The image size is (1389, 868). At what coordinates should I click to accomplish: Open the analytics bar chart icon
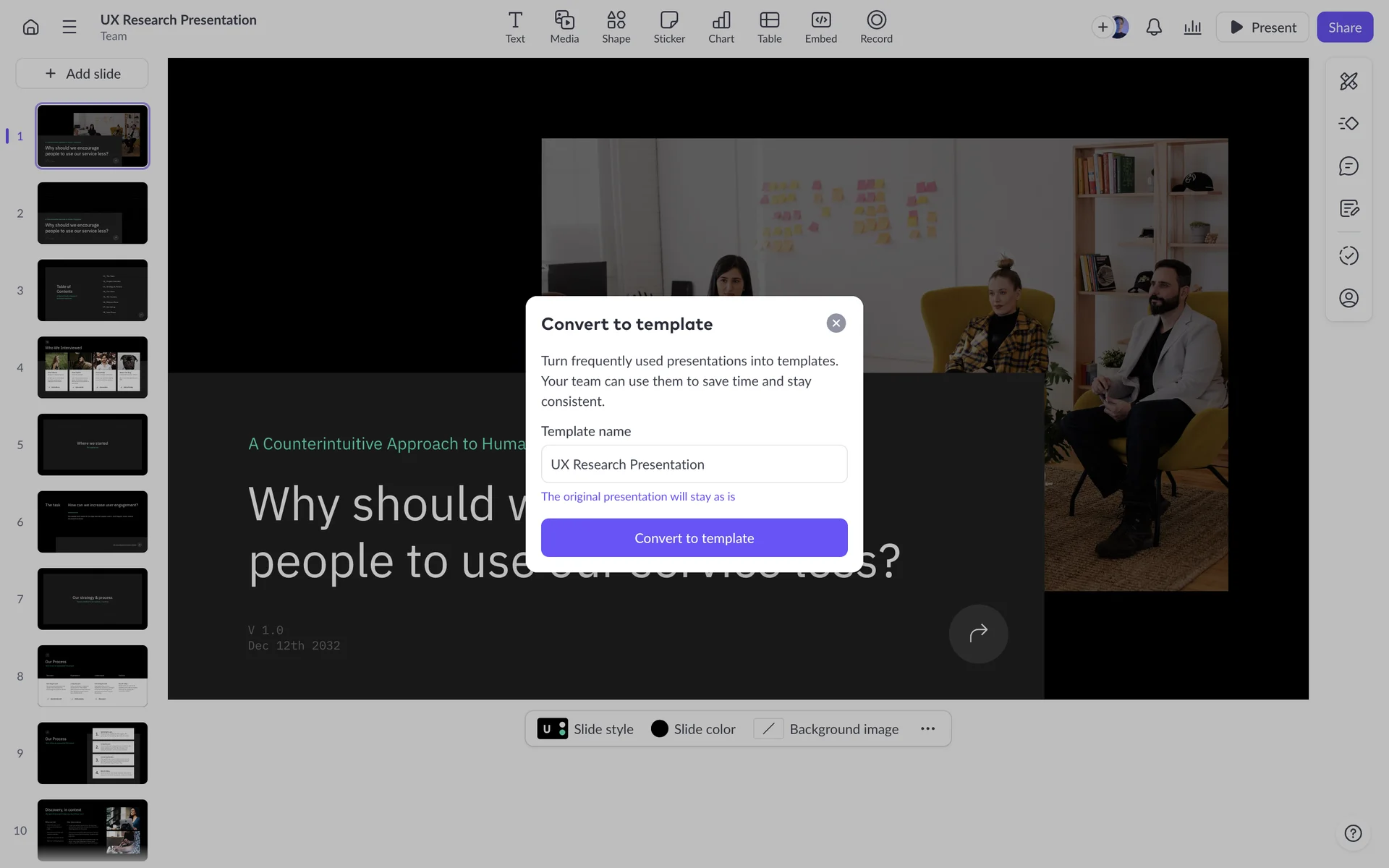click(x=1192, y=27)
